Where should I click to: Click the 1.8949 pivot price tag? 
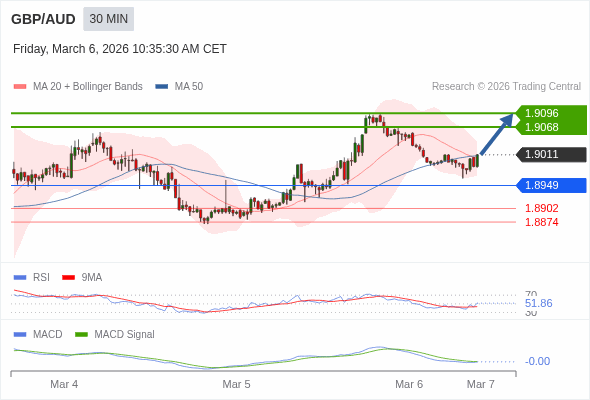coord(551,186)
